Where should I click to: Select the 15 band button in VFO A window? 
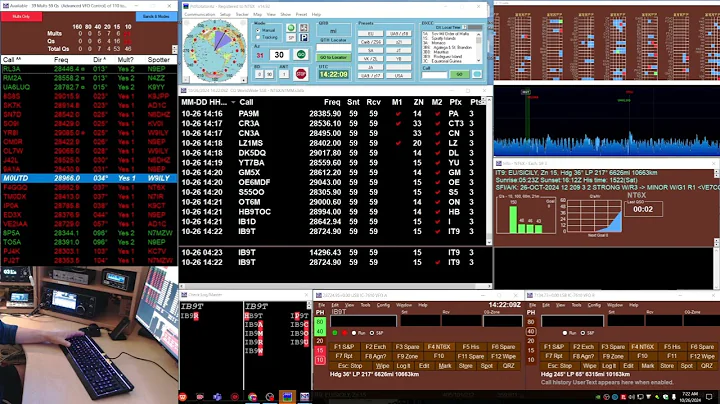(x=320, y=350)
